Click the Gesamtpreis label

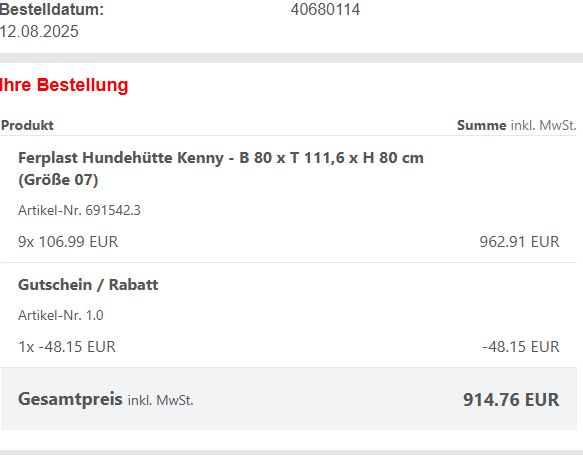pos(70,399)
